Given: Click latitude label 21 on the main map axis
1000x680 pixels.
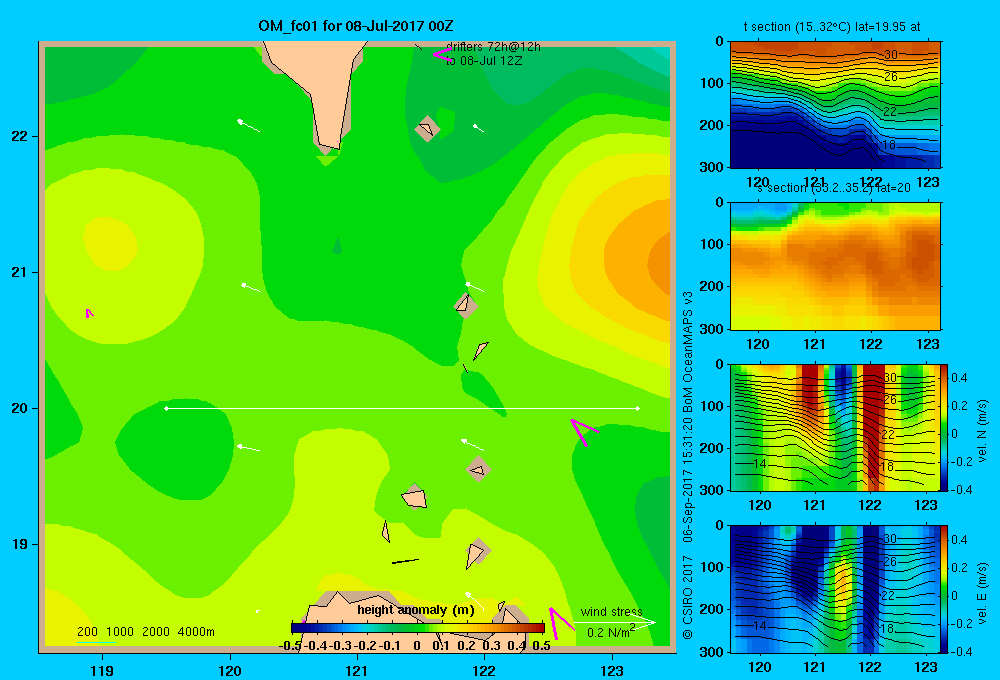Looking at the screenshot, I should [x=20, y=272].
